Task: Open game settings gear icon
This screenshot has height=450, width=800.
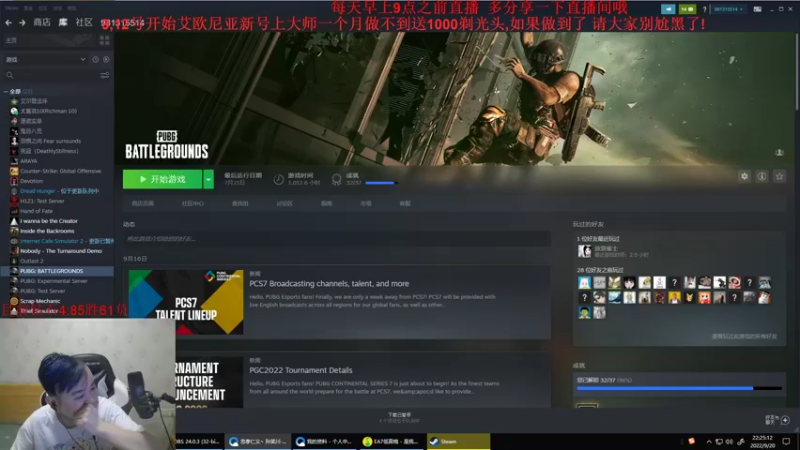Action: pos(744,177)
